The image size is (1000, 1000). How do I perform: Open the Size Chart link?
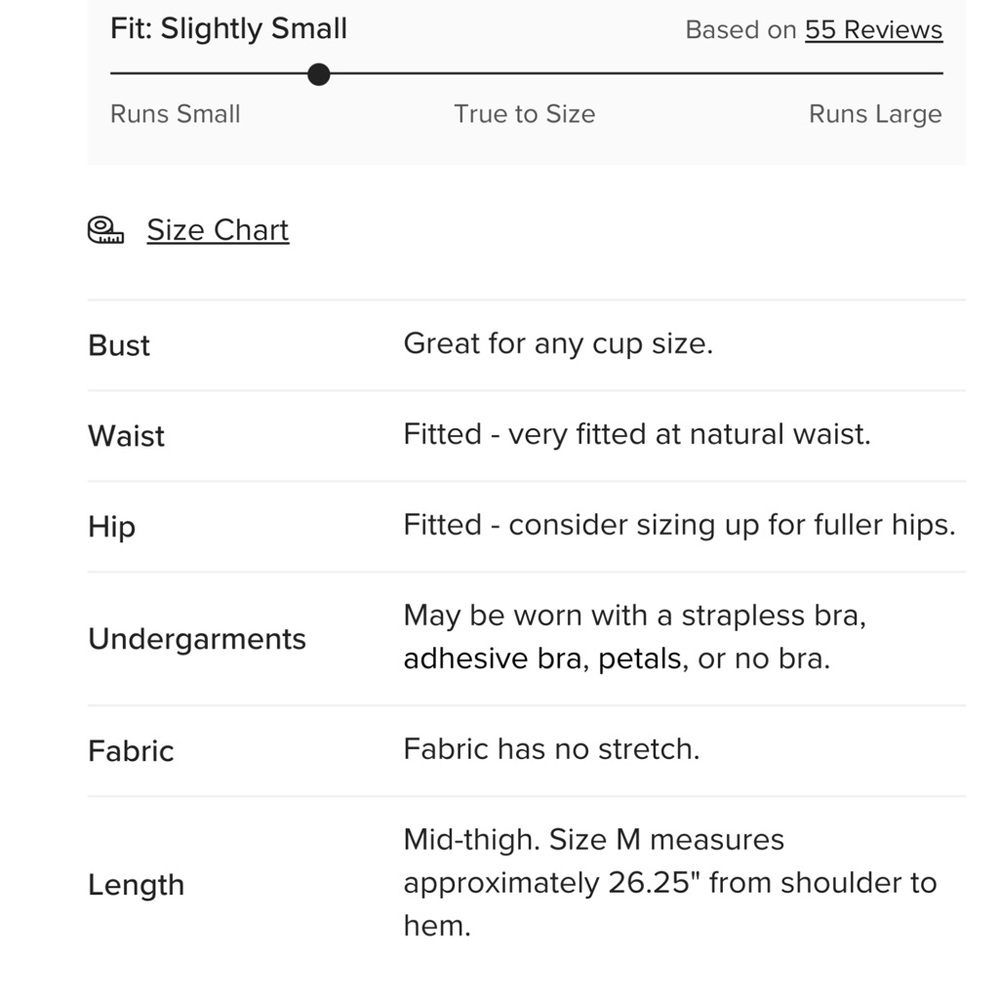pos(217,230)
